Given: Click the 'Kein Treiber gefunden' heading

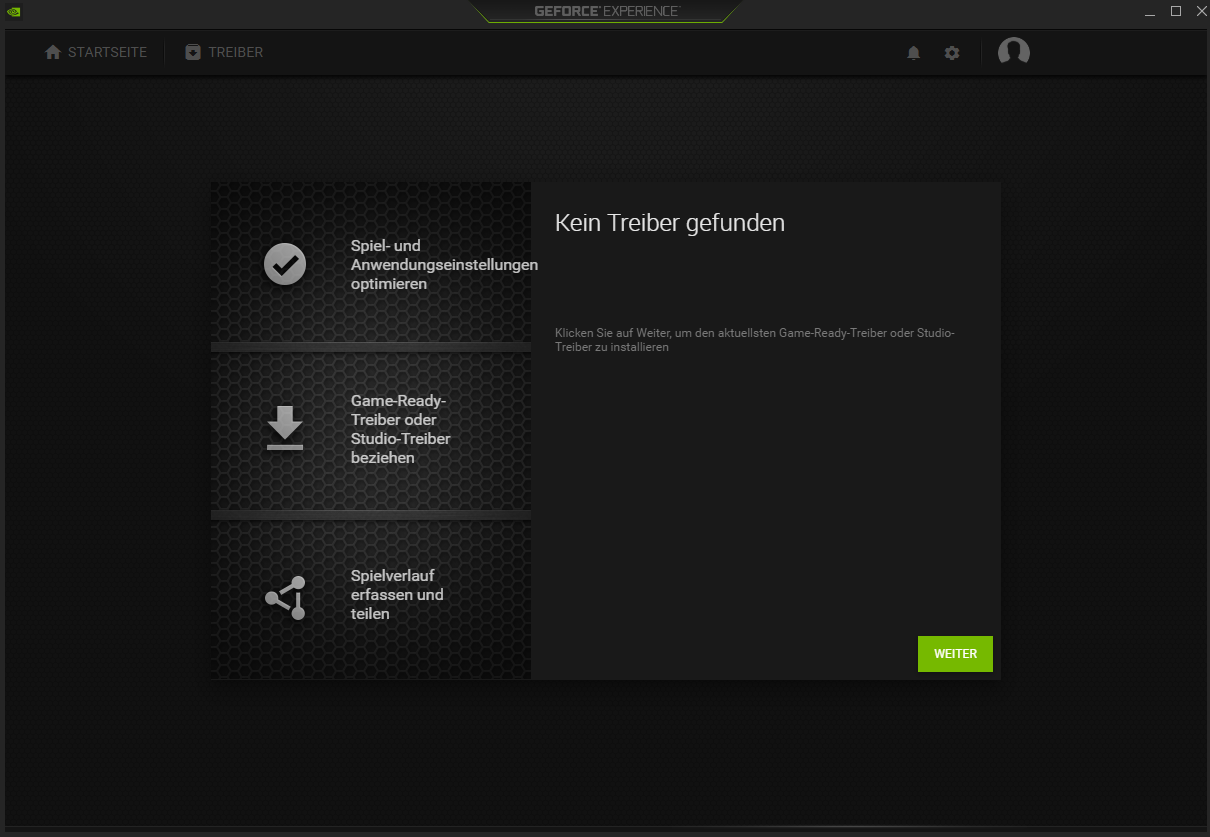Looking at the screenshot, I should [670, 223].
